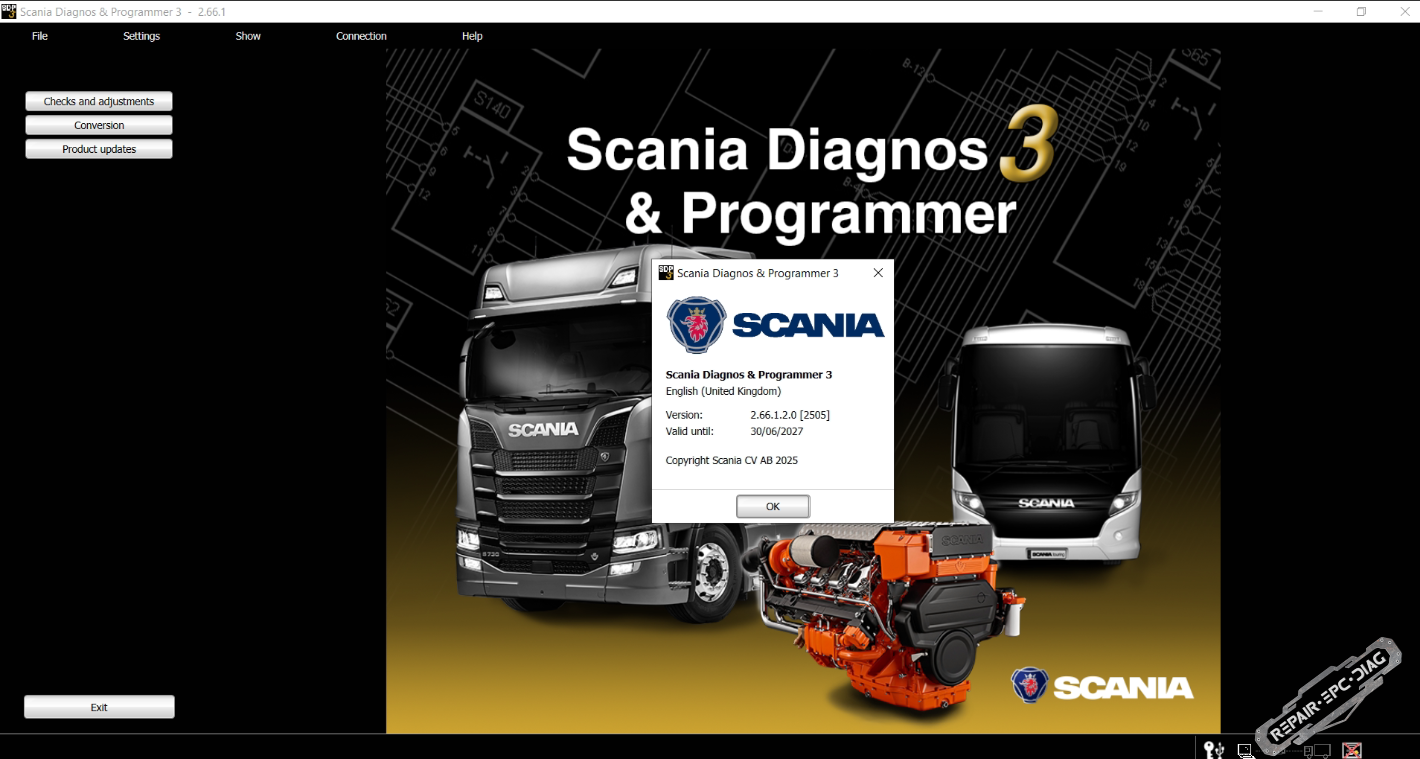Click the Conversion button

tap(99, 125)
